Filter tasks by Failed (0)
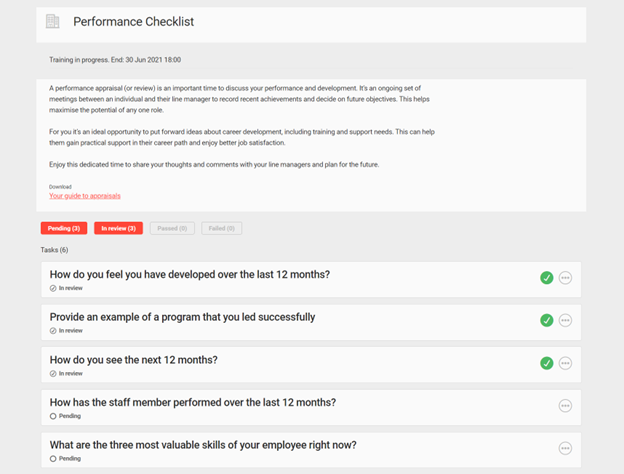This screenshot has width=624, height=474. (x=221, y=228)
